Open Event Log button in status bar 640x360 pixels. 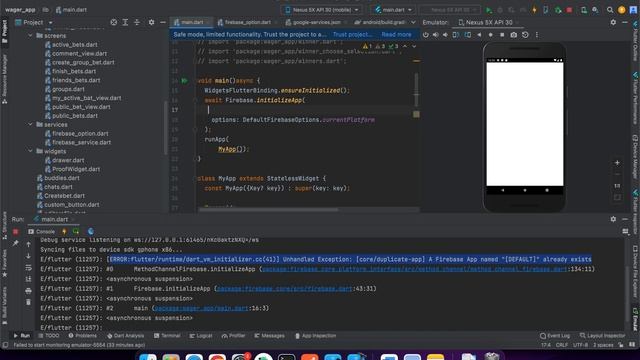pyautogui.click(x=555, y=336)
